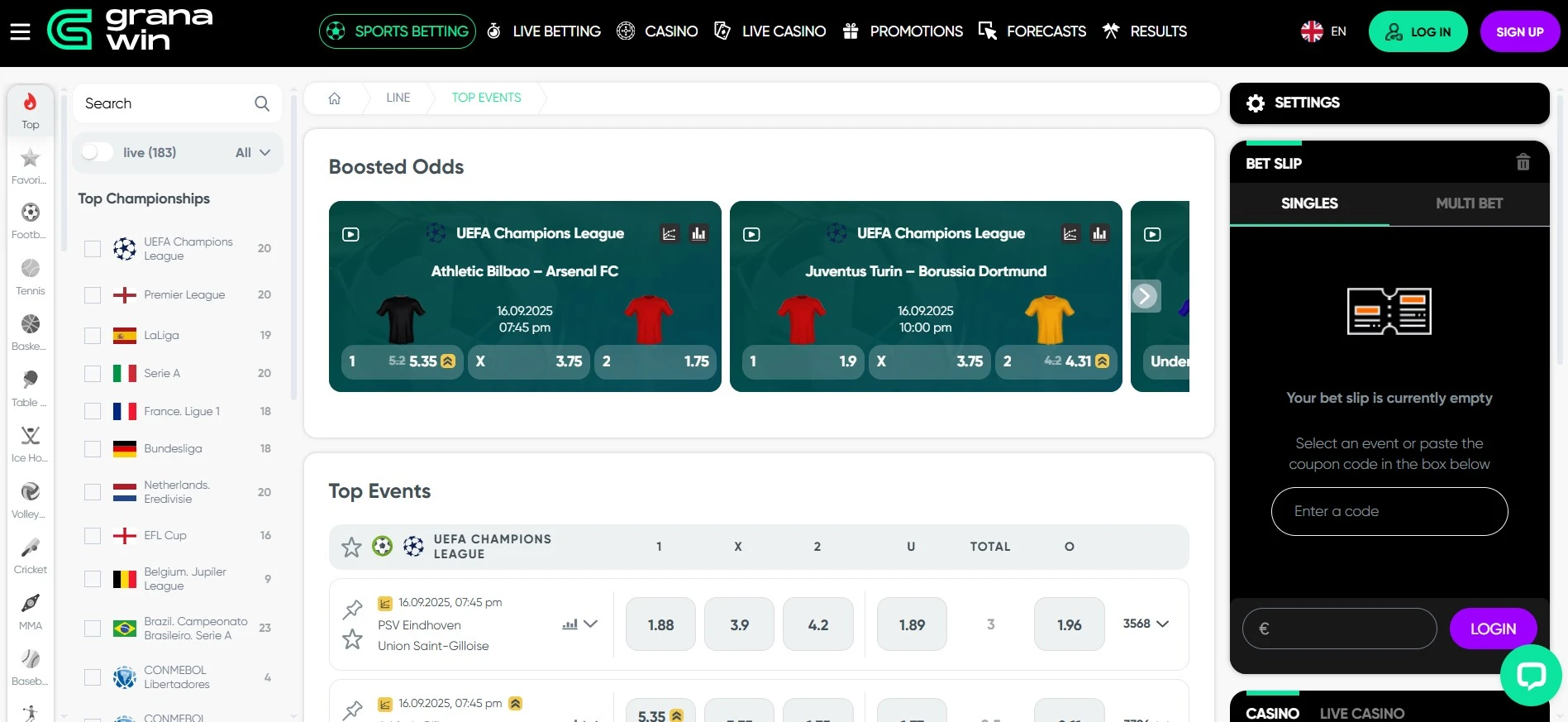
Task: Open bar statistics icon on Juventus card
Action: click(x=1100, y=234)
